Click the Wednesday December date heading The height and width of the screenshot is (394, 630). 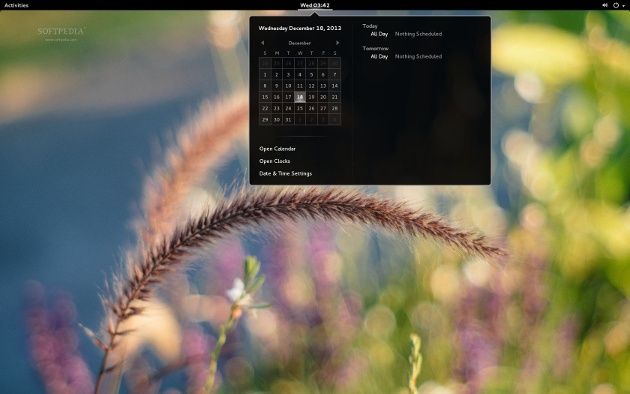(300, 28)
